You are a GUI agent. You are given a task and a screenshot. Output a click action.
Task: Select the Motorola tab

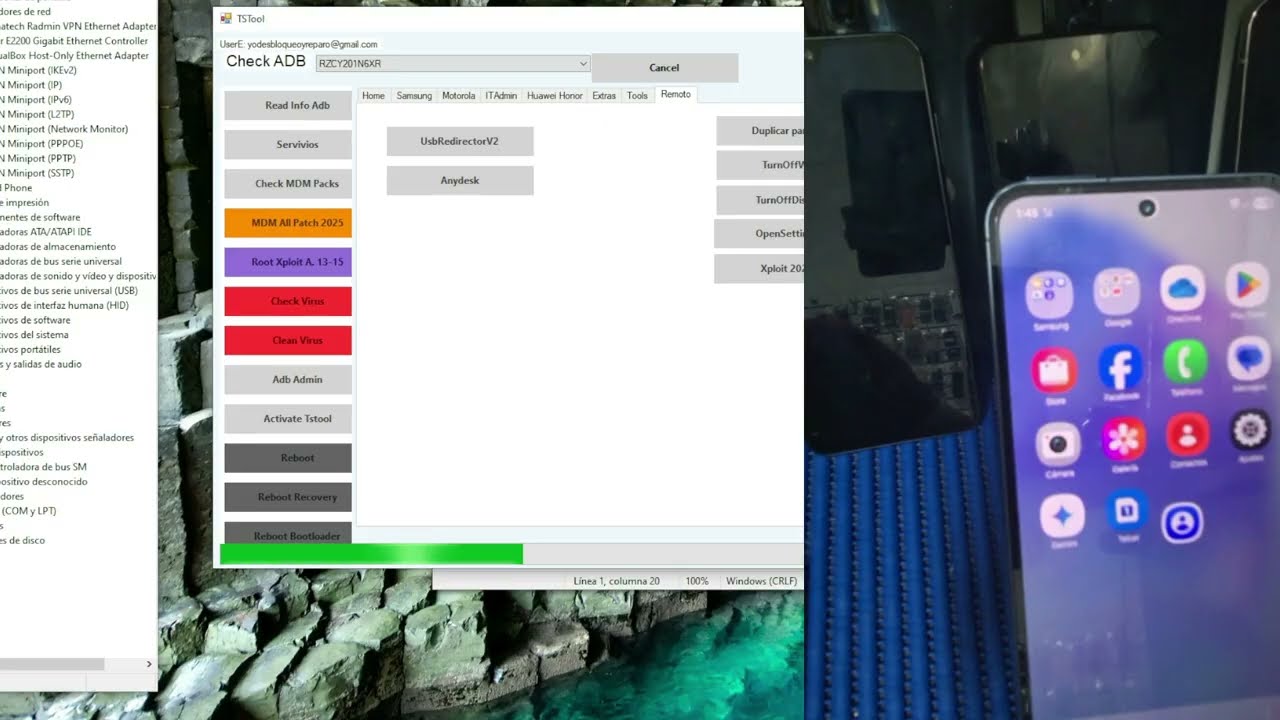pos(458,96)
